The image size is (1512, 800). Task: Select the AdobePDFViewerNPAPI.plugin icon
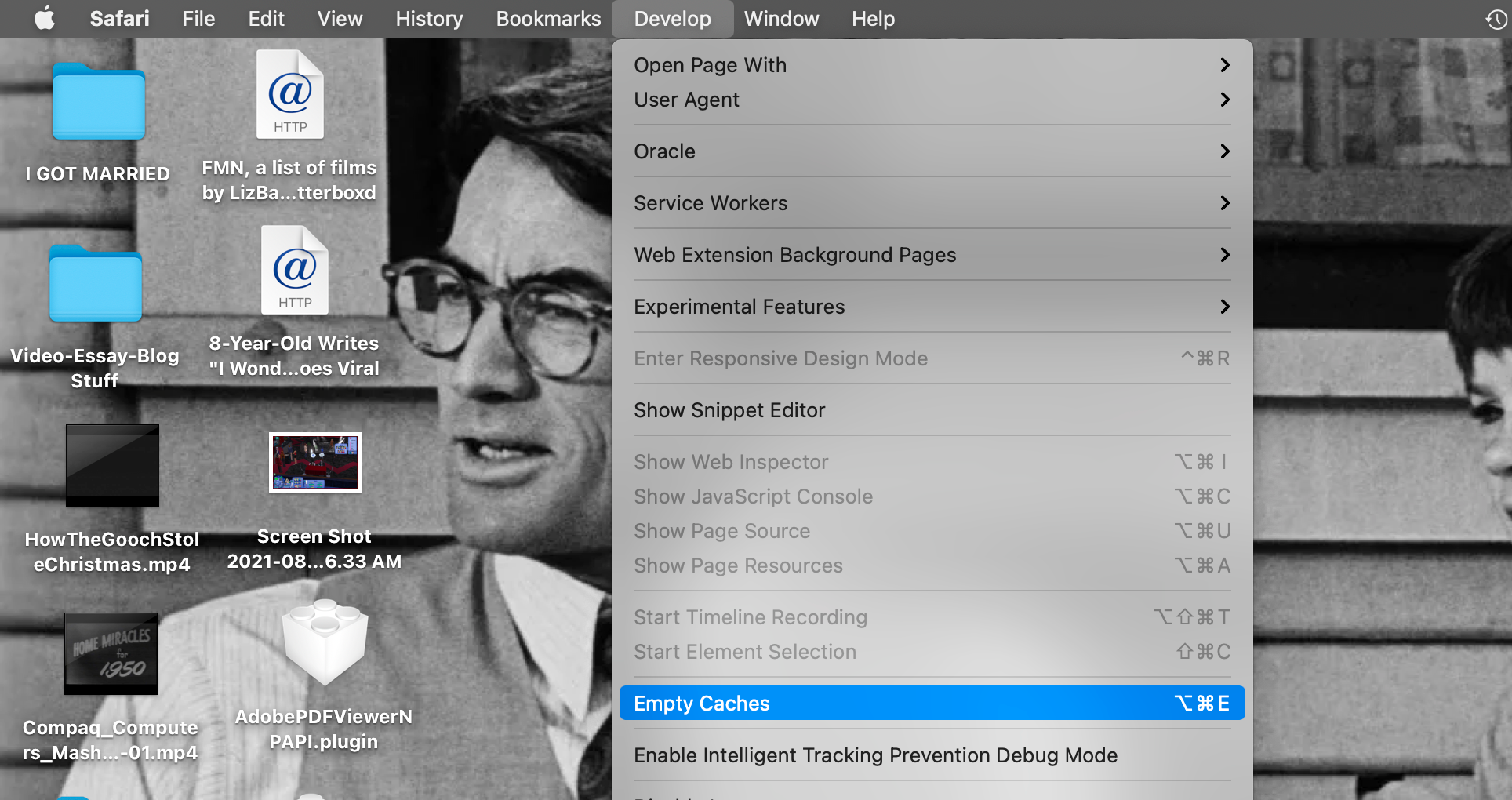324,642
